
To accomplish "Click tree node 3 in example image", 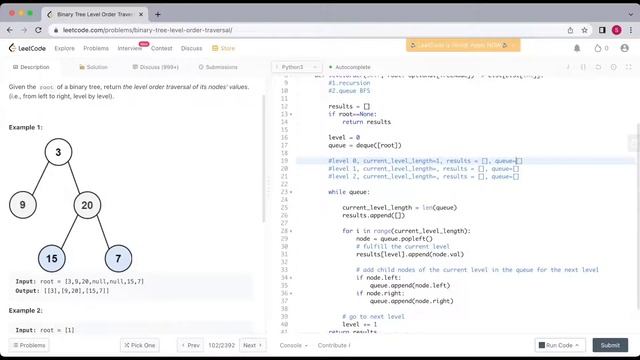I will click(x=58, y=152).
